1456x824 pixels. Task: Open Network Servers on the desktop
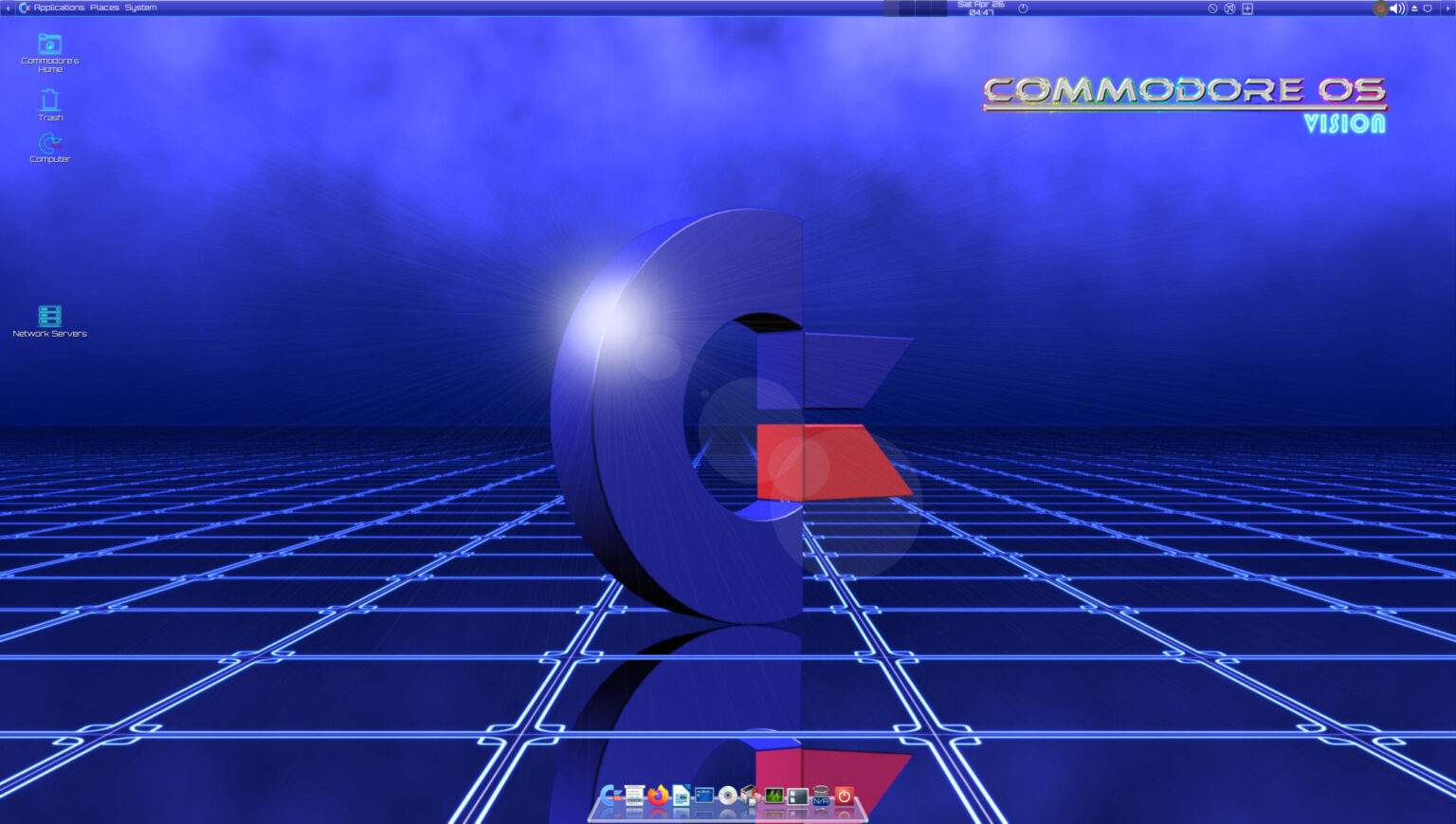(x=48, y=320)
